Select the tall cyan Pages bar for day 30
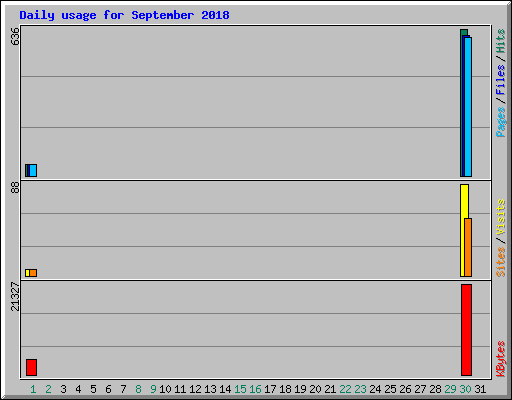512x400 pixels. [468, 107]
